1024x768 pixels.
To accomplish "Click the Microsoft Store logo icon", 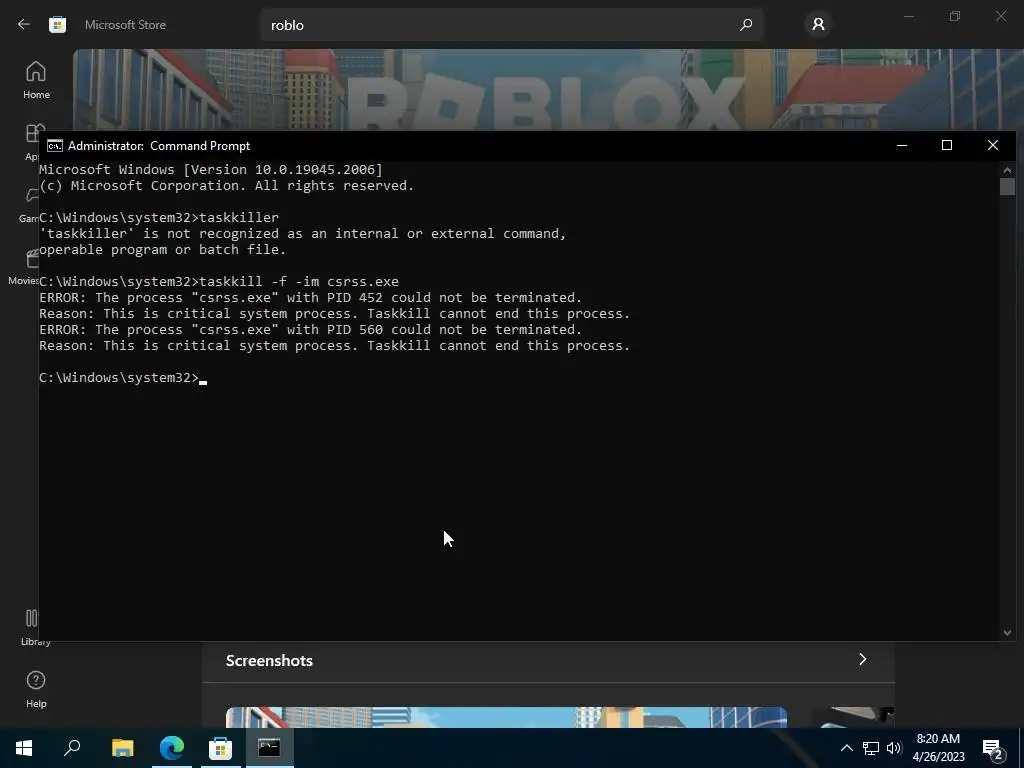I will click(57, 25).
